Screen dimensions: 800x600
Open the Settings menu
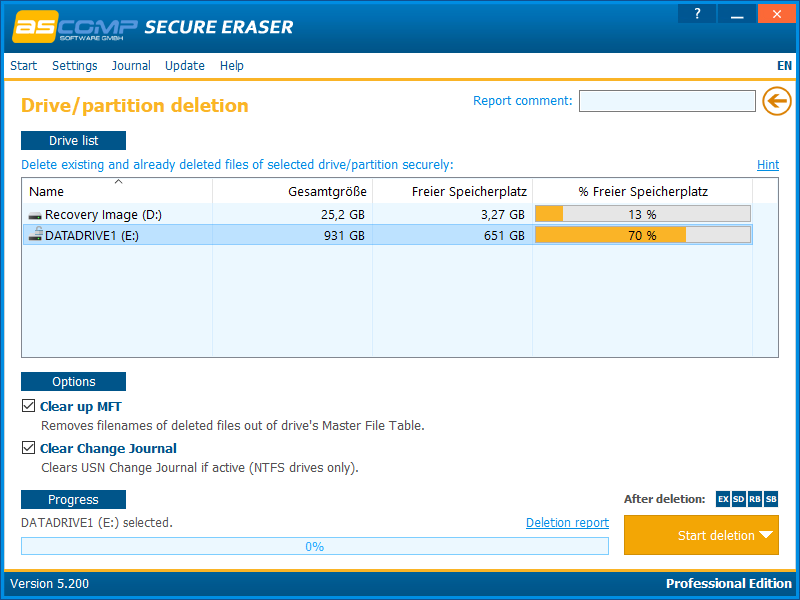pyautogui.click(x=74, y=66)
